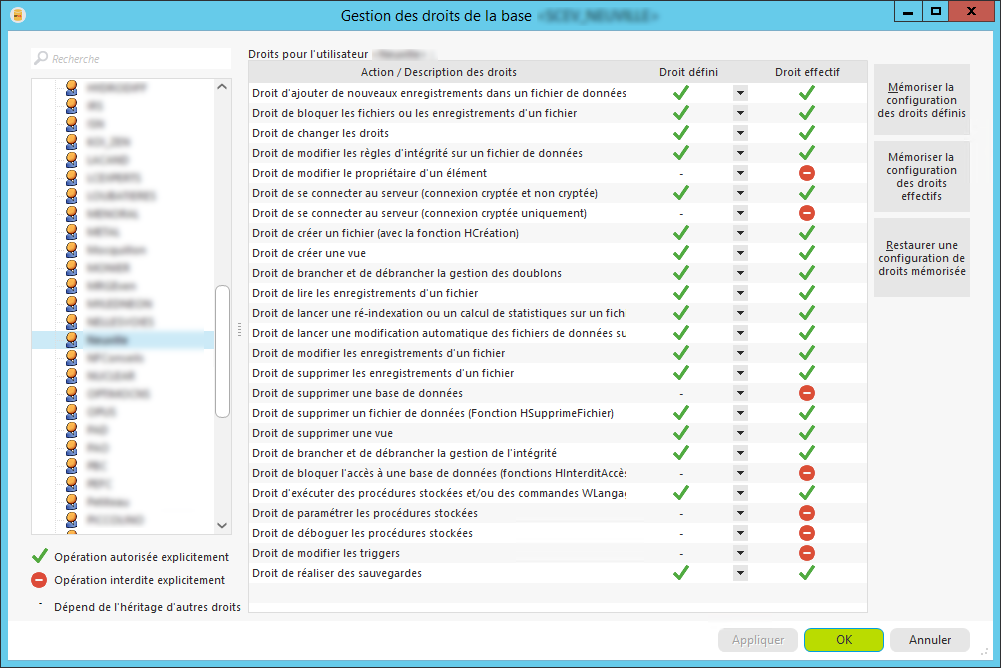Click 'Mémoriser la configuration des droits définis'
This screenshot has height=668, width=1001.
tap(921, 100)
